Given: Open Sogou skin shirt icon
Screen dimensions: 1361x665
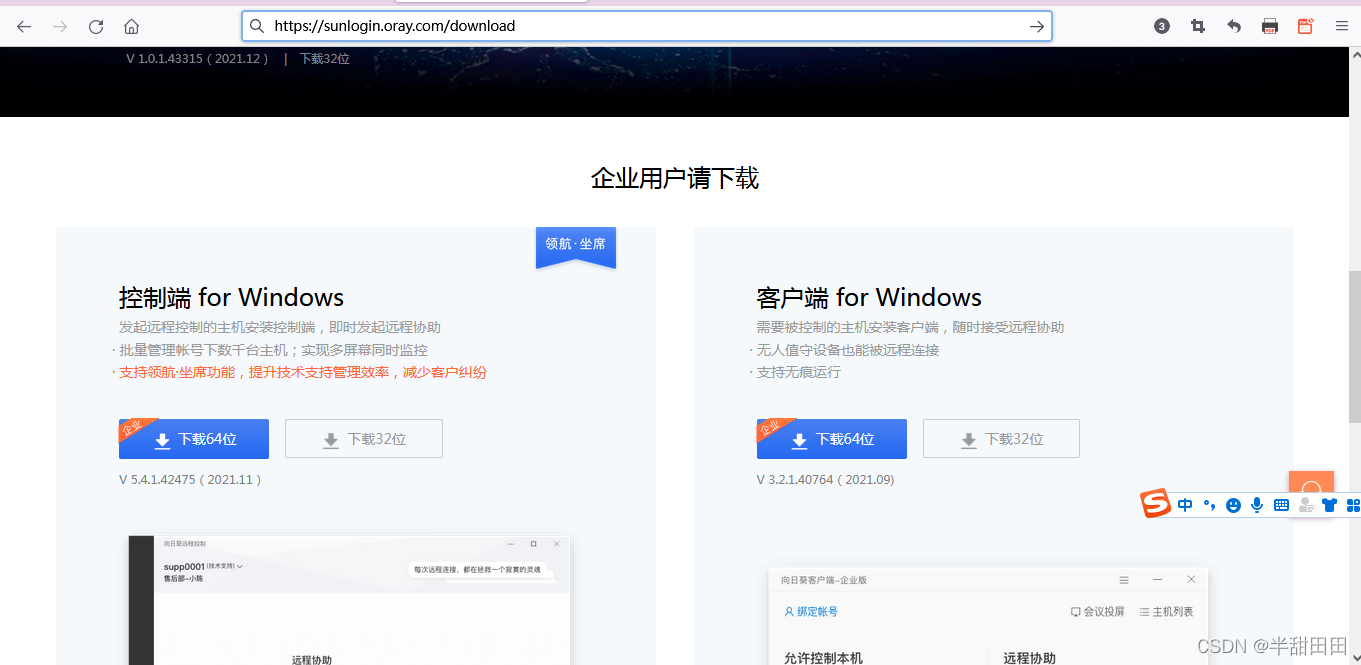Looking at the screenshot, I should coord(1329,505).
